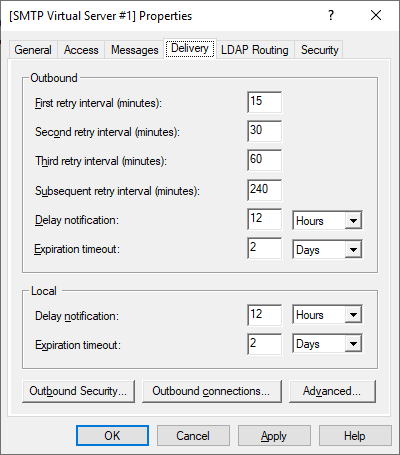Click the Apply button
Viewport: 400px width, 455px height.
pyautogui.click(x=274, y=436)
